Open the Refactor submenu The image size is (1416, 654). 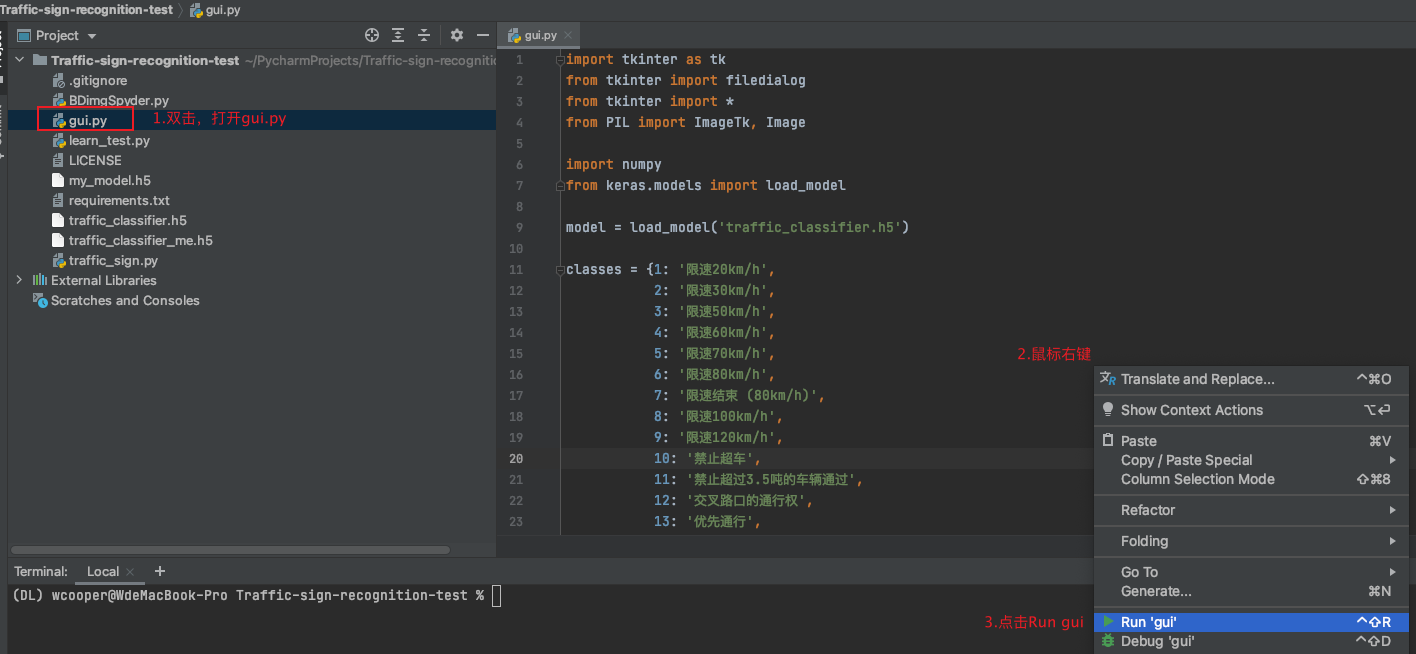point(1148,510)
